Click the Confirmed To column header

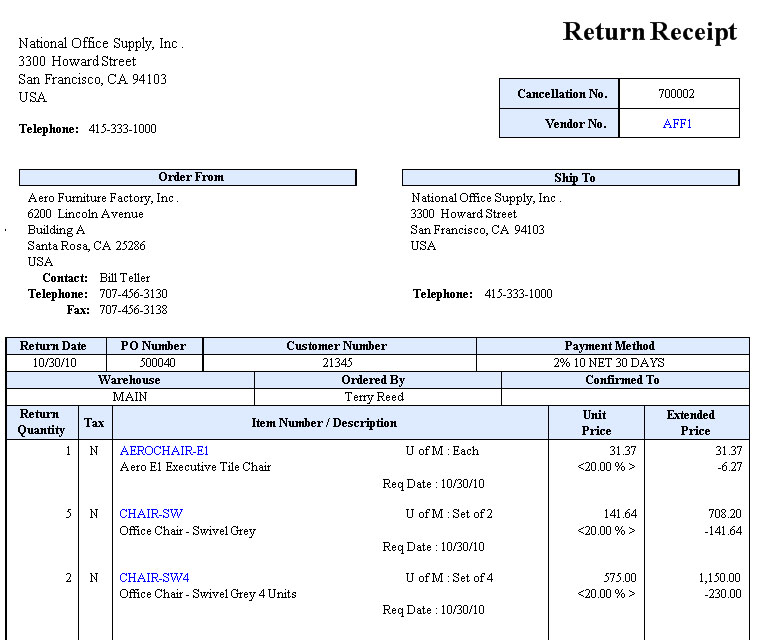coord(622,380)
